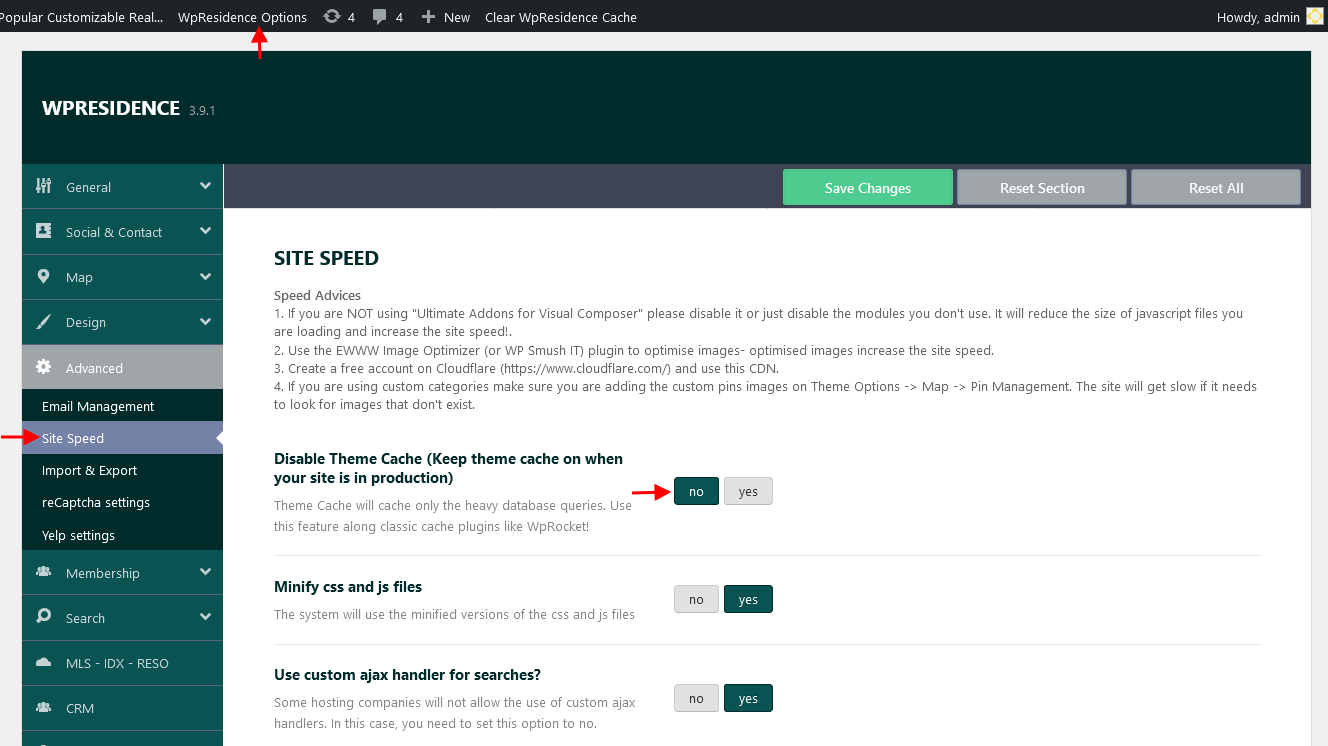The height and width of the screenshot is (746, 1328).
Task: Click the 3.9.1 version number
Action: 202,111
